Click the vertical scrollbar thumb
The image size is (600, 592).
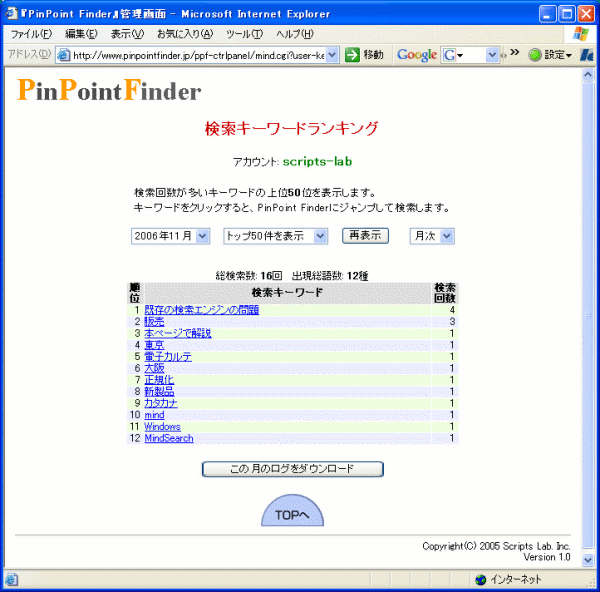pyautogui.click(x=588, y=317)
